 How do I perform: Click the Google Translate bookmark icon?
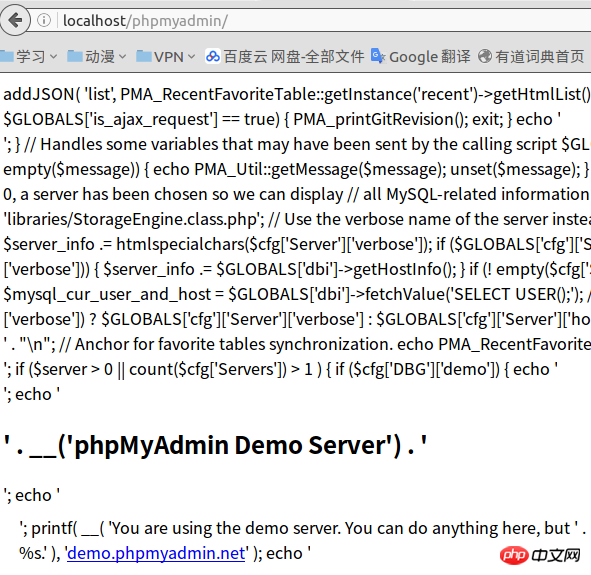coord(378,57)
